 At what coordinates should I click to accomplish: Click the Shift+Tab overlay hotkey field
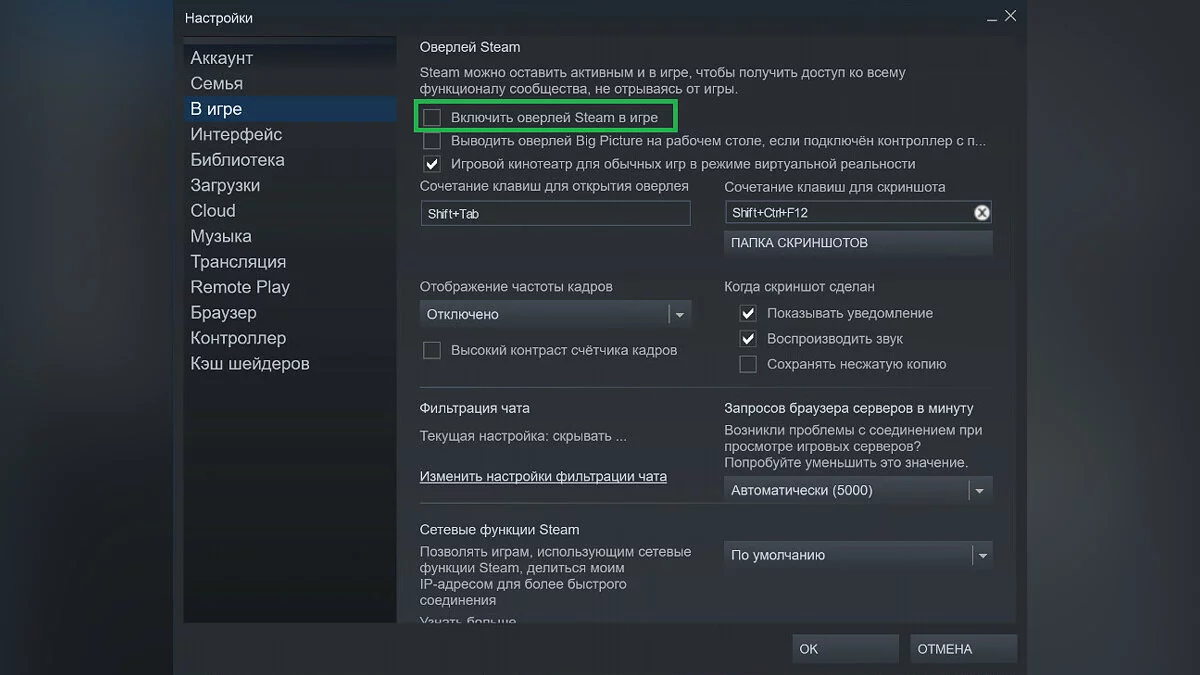click(555, 213)
